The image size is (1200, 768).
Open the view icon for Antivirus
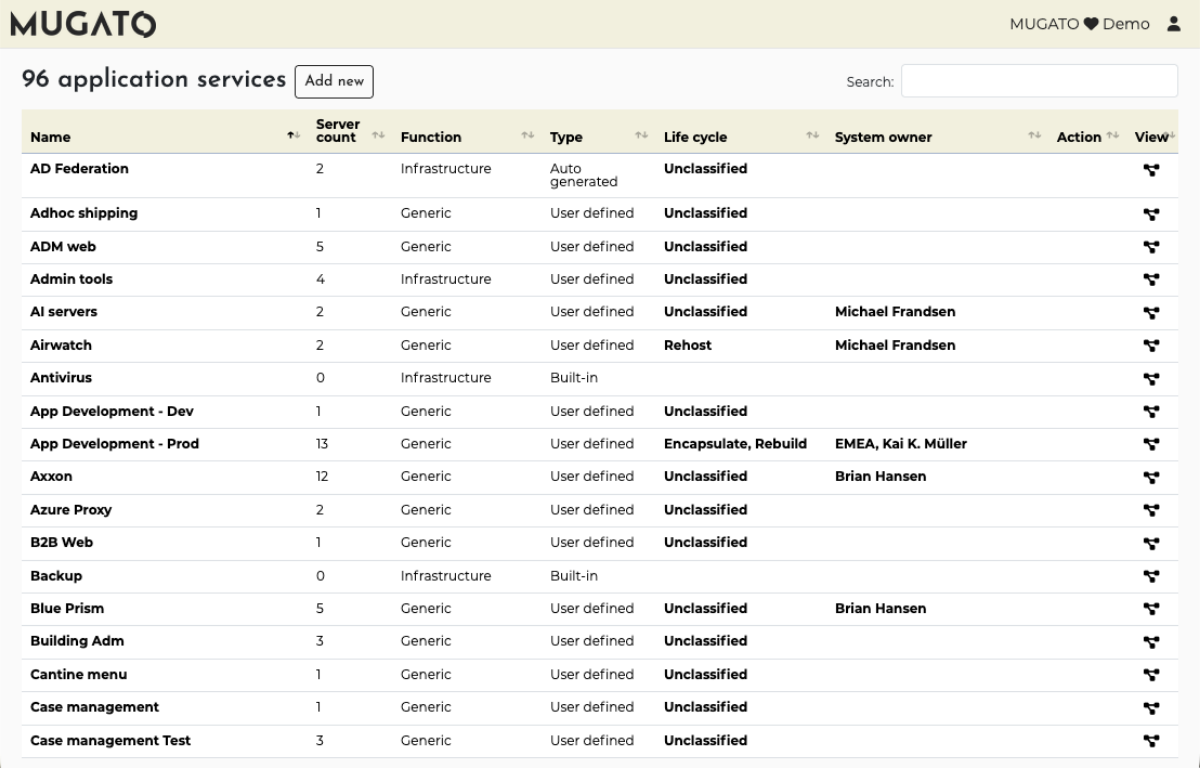point(1151,379)
